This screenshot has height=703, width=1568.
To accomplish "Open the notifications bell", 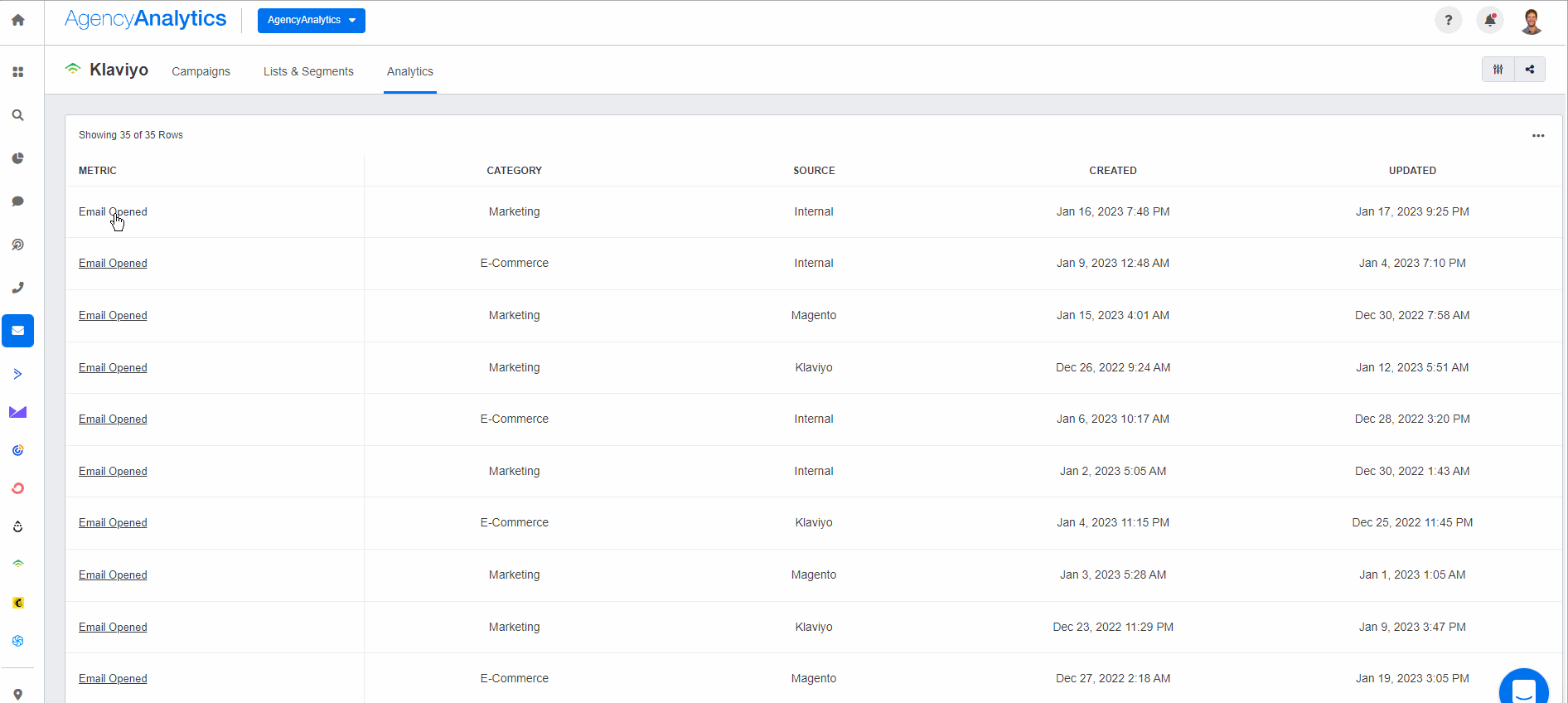I will [x=1489, y=20].
